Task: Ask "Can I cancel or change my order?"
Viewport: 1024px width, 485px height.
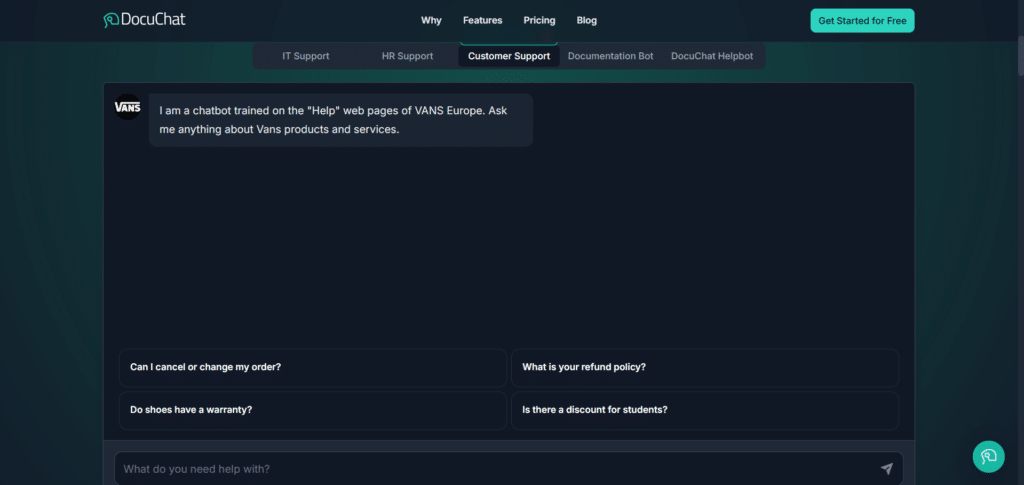Action: click(312, 367)
